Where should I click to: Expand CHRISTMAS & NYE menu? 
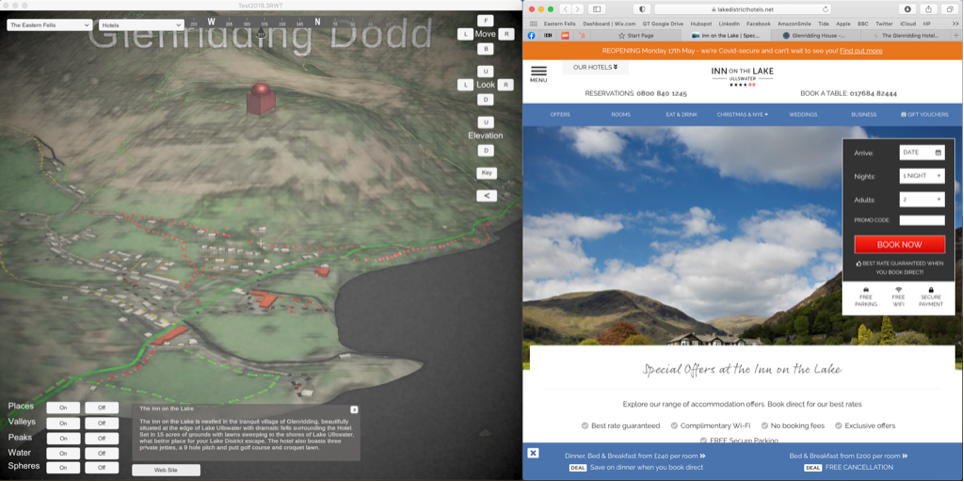pyautogui.click(x=742, y=114)
